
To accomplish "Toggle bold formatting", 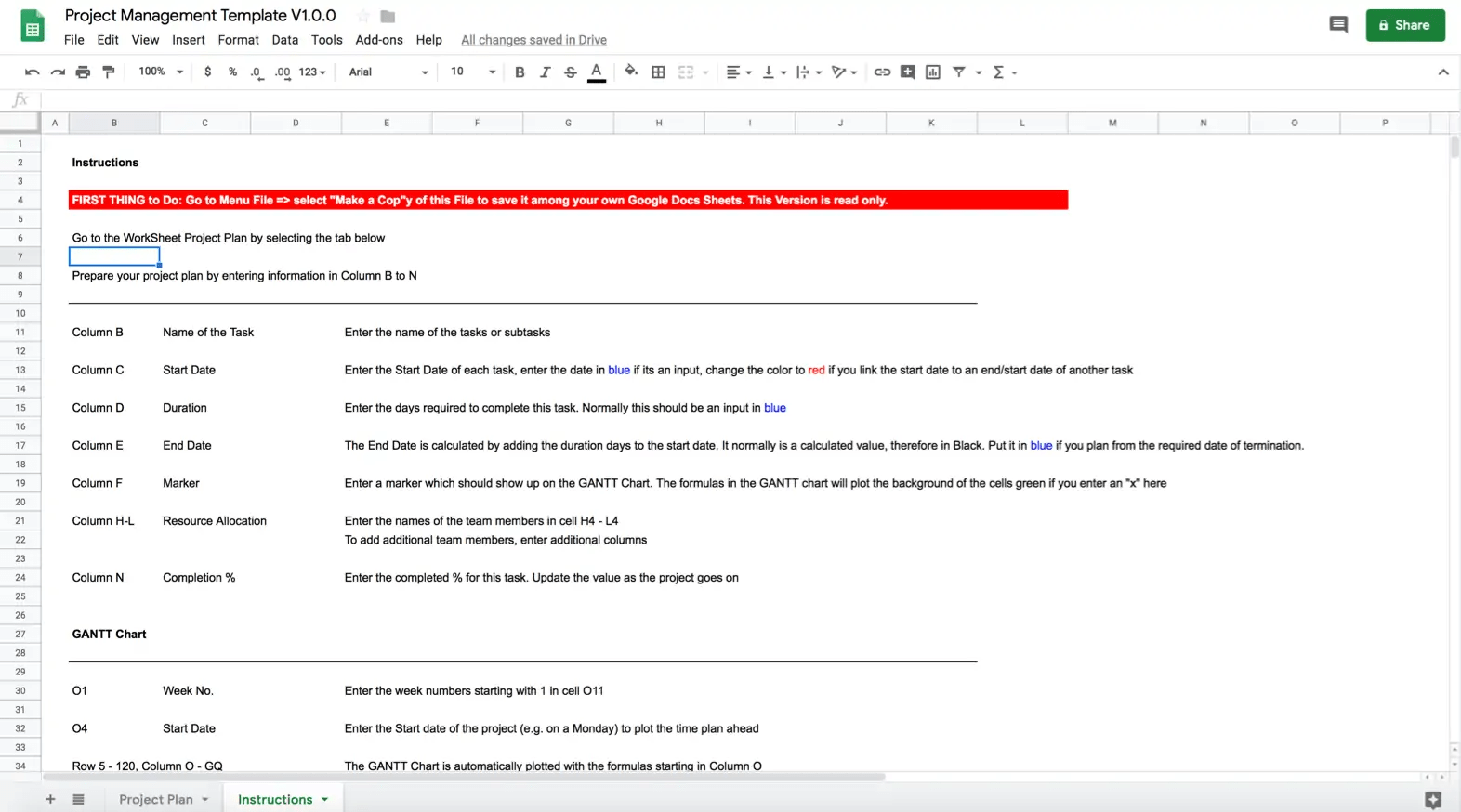I will click(x=520, y=72).
